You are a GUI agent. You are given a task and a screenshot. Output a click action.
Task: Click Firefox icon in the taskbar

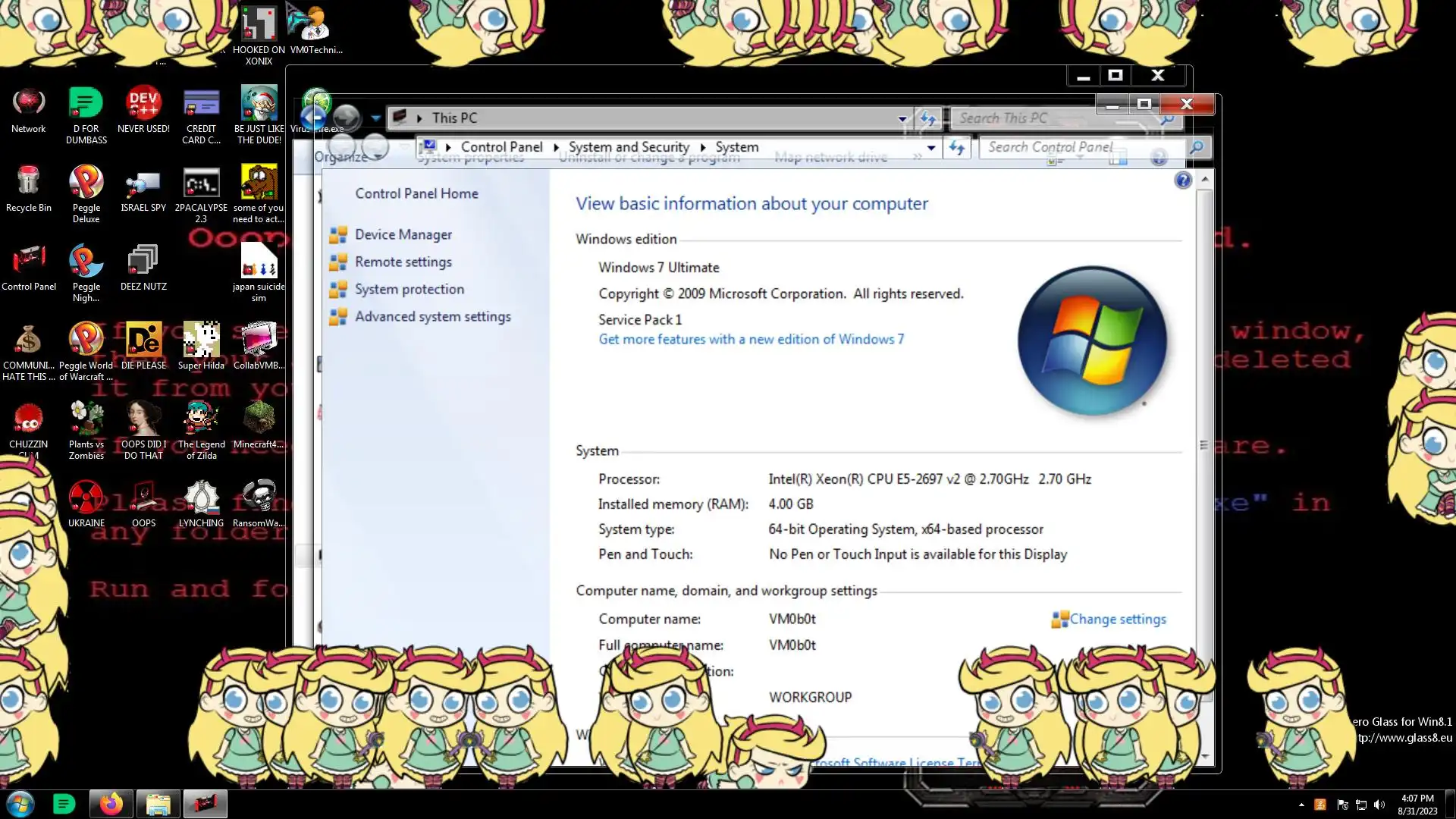tap(111, 804)
